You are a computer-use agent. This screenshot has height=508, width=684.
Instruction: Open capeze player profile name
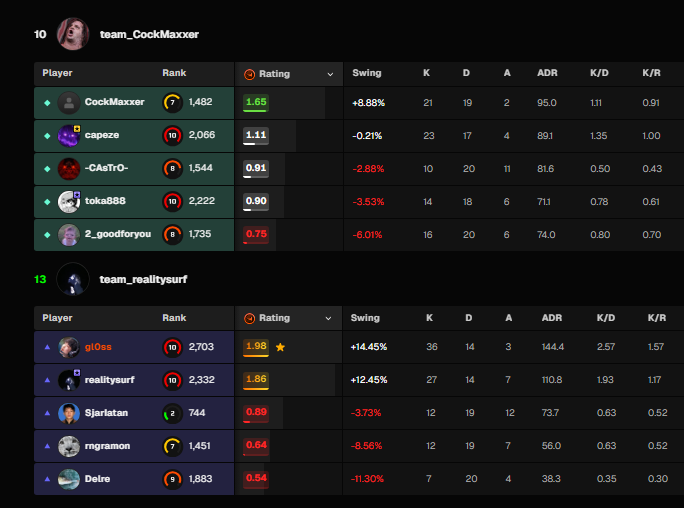point(102,135)
